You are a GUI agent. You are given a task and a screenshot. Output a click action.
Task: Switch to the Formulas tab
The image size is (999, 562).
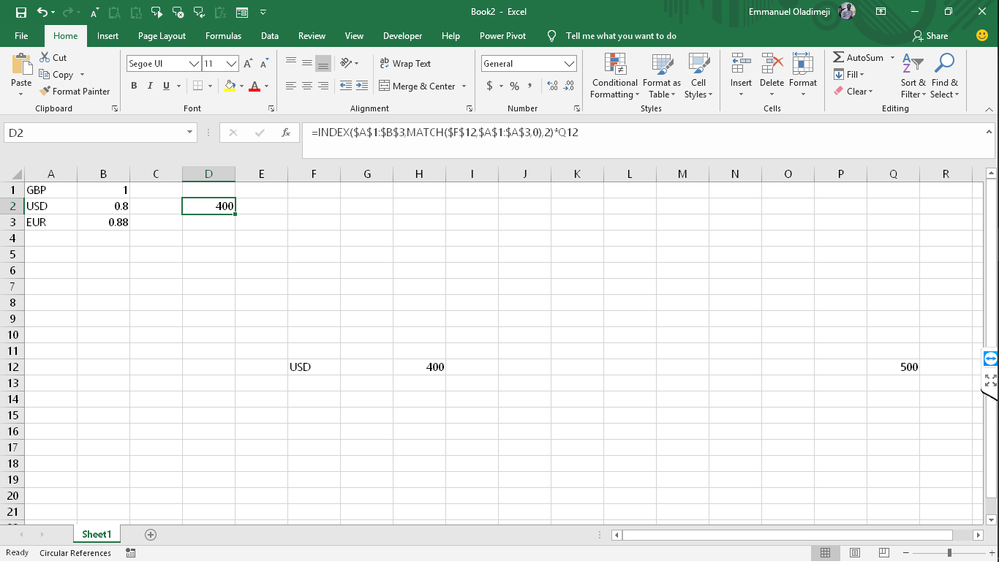[x=223, y=36]
